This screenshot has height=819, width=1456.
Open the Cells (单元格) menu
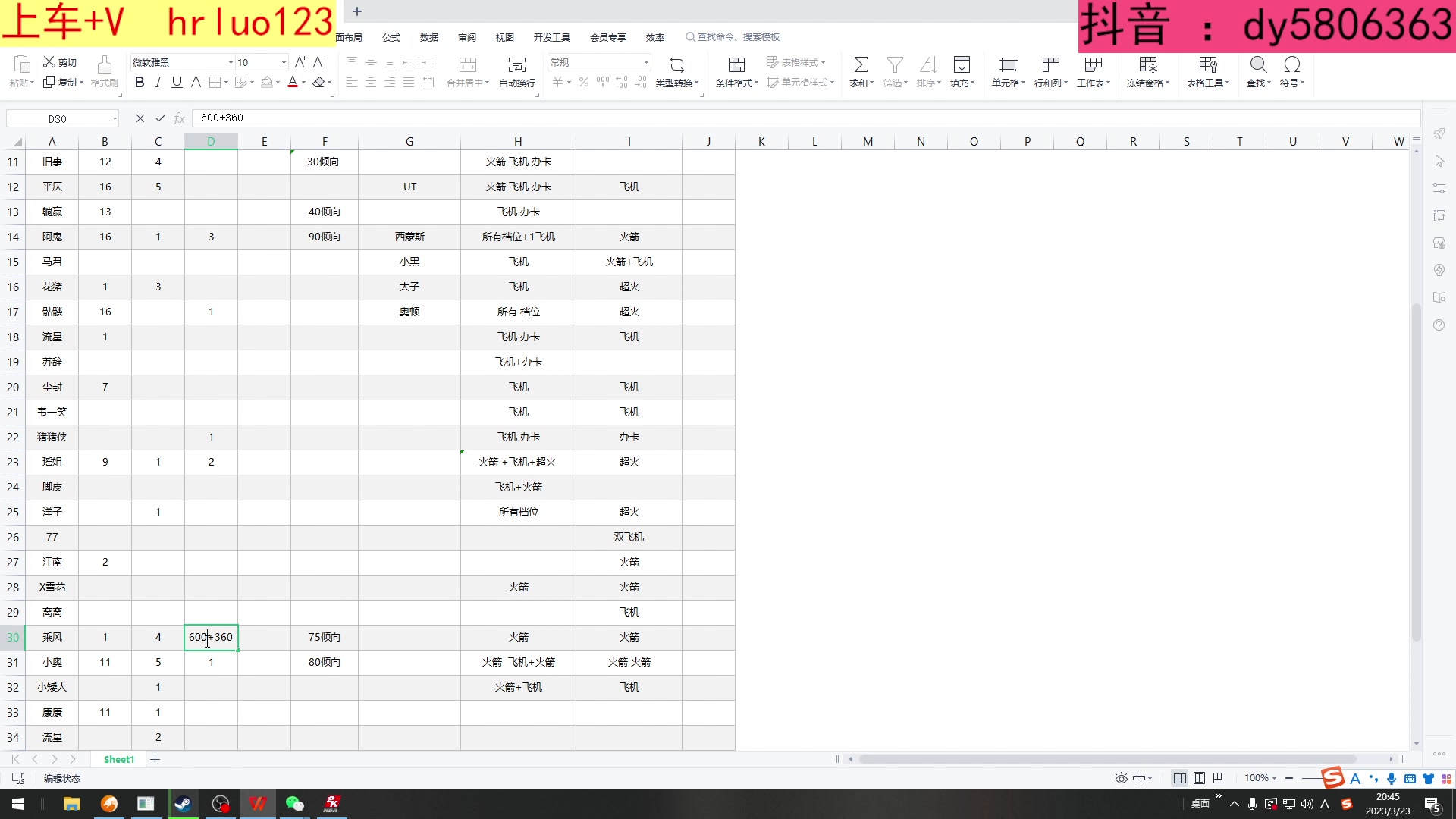click(1008, 72)
